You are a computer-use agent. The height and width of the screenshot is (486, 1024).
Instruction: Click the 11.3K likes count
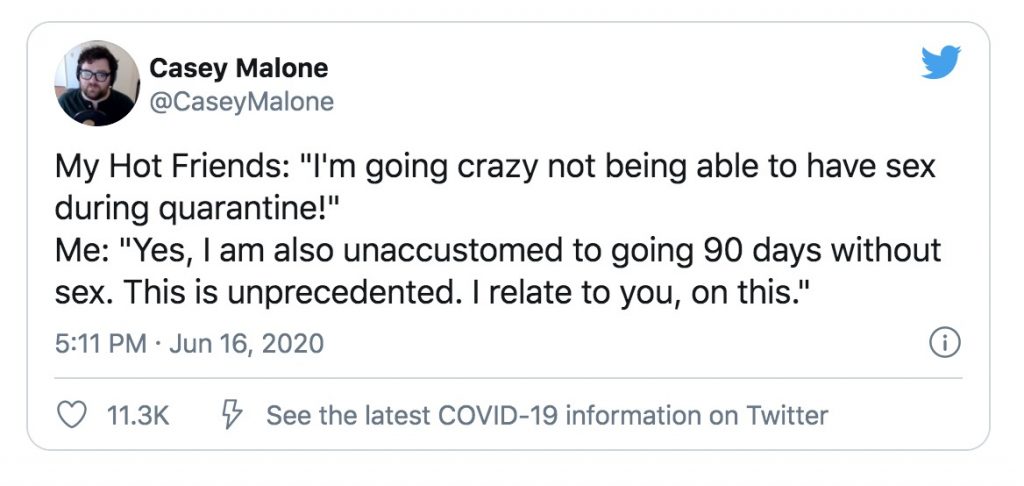pos(137,415)
